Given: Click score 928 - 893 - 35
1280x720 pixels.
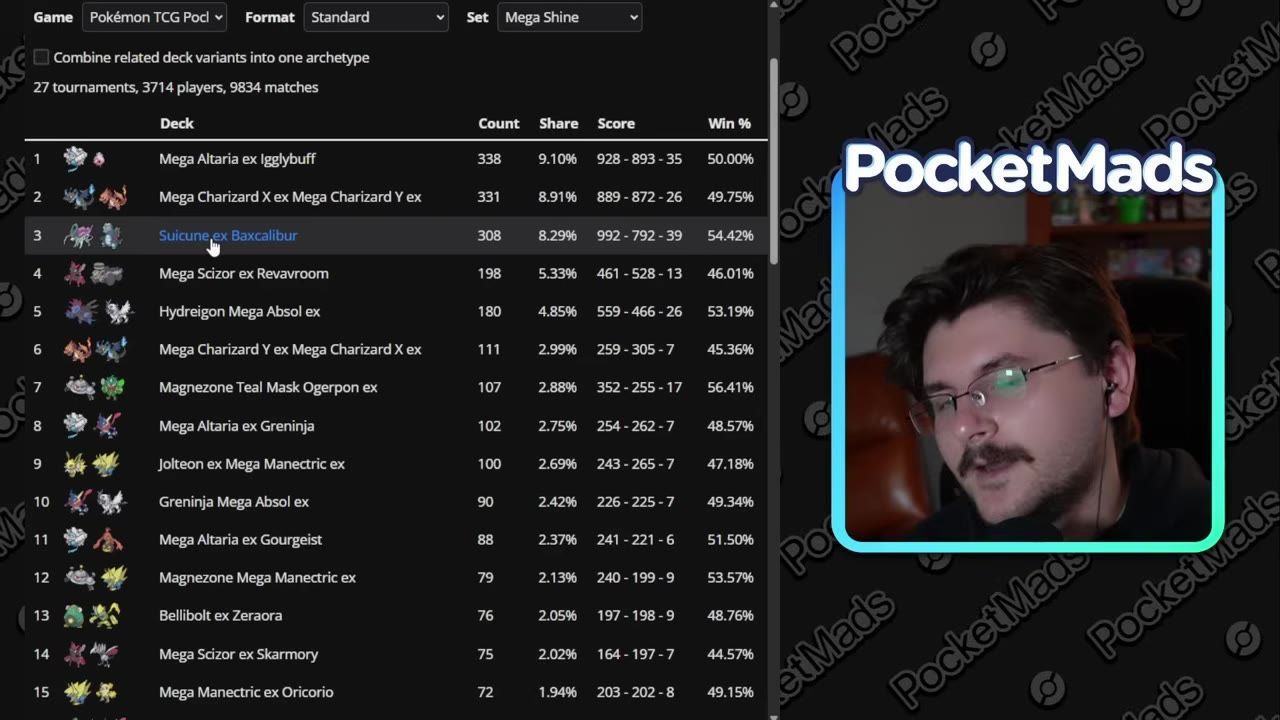Looking at the screenshot, I should coord(640,159).
